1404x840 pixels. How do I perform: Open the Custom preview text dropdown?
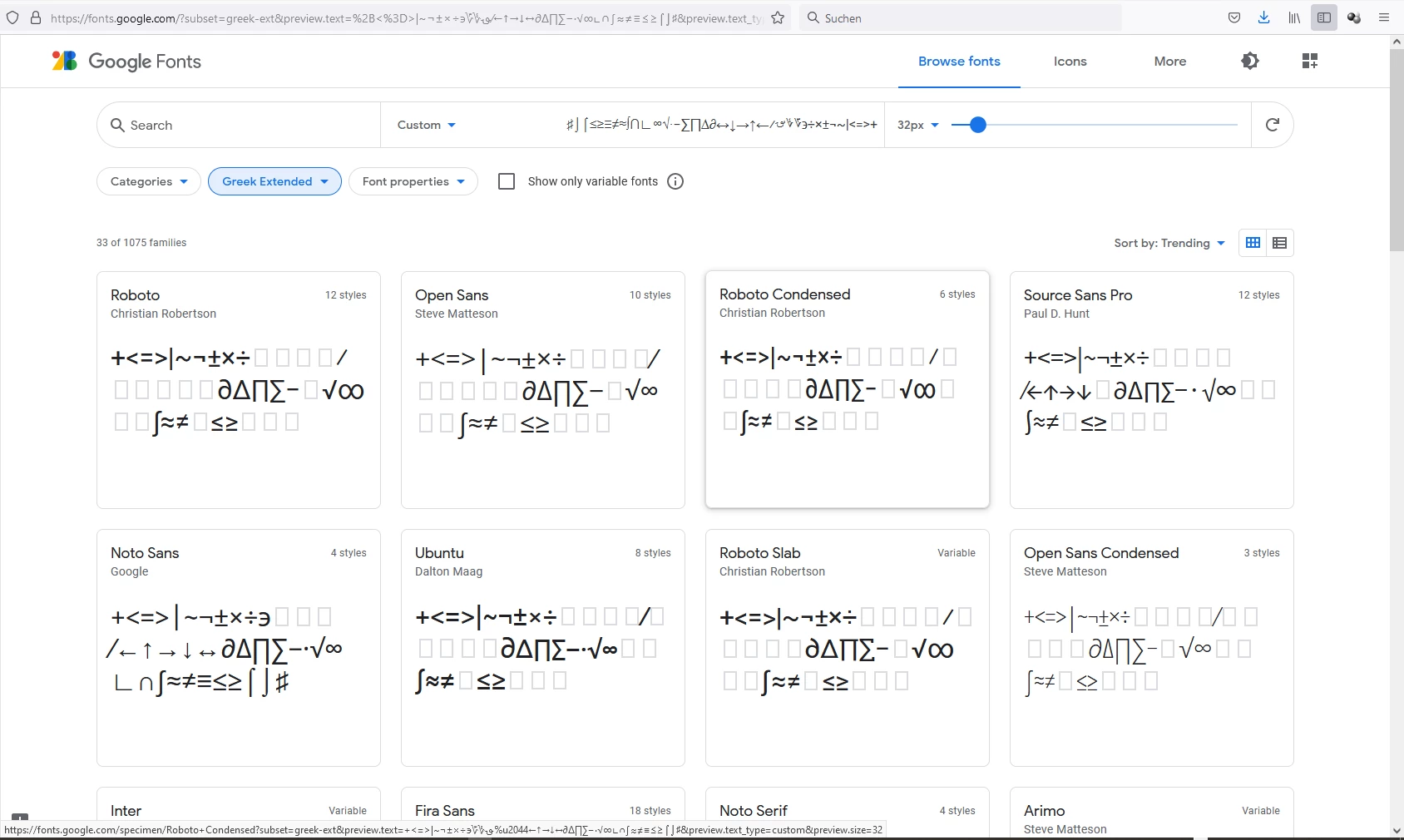pos(427,125)
